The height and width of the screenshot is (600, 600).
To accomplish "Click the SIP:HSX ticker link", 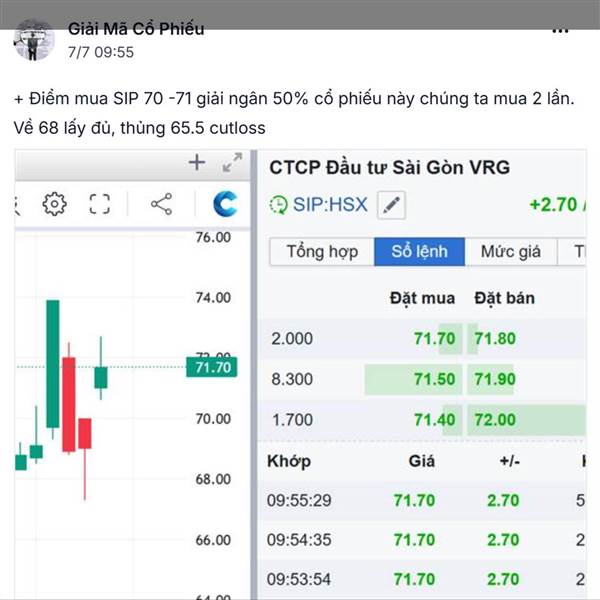I will (330, 204).
